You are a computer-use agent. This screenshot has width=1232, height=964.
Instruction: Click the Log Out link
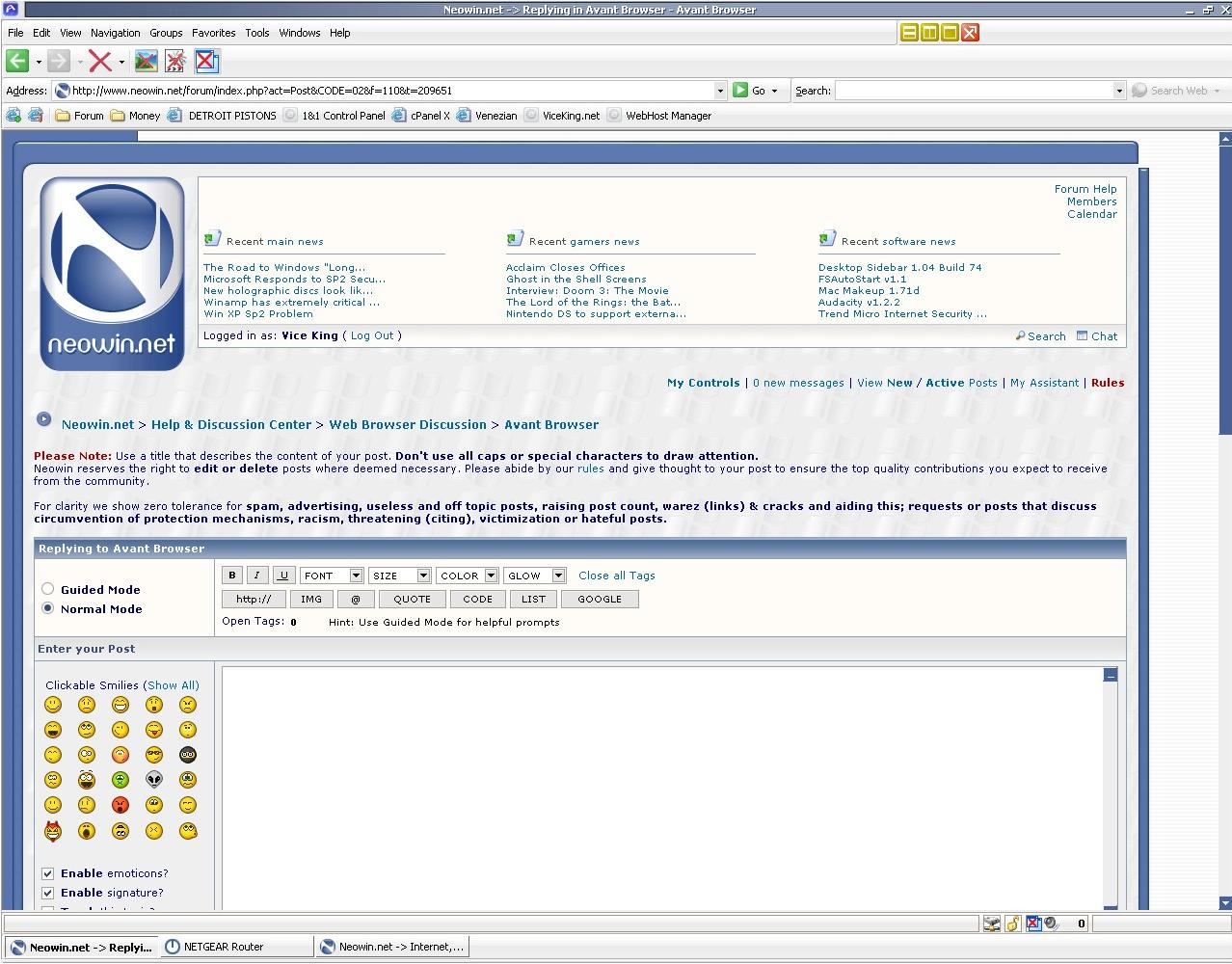click(372, 335)
